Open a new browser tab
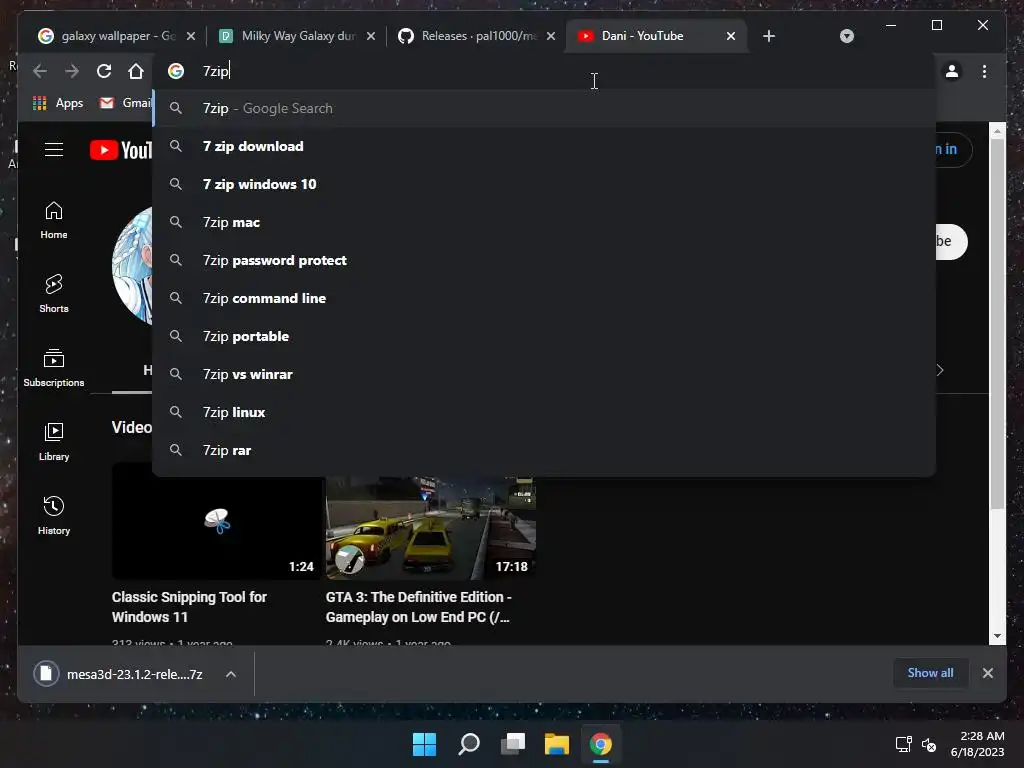Image resolution: width=1024 pixels, height=768 pixels. tap(769, 36)
